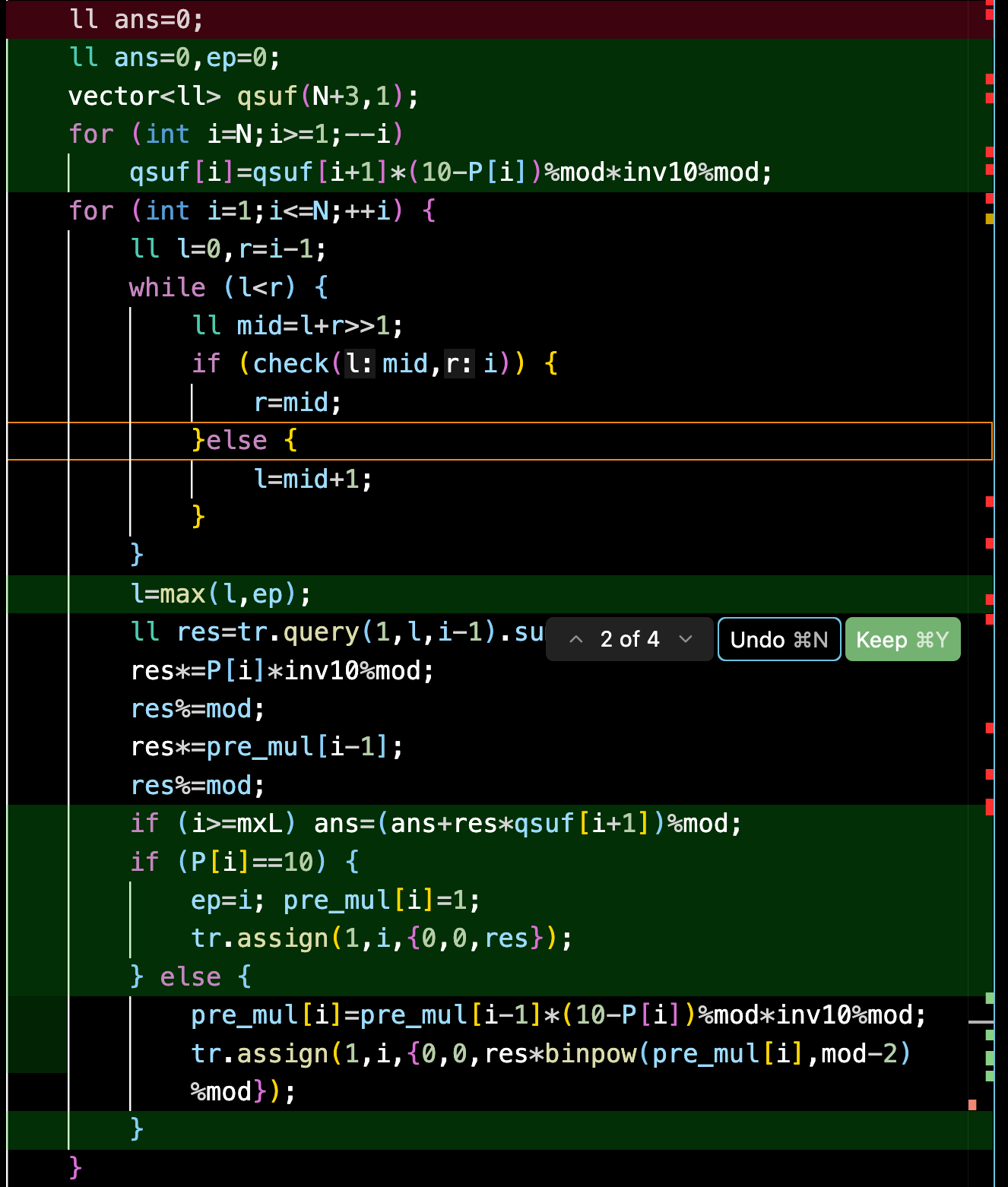Screen dimensions: 1008x1187
Task: Click the "ll mid=l+r>>1;" line
Action: [296, 326]
